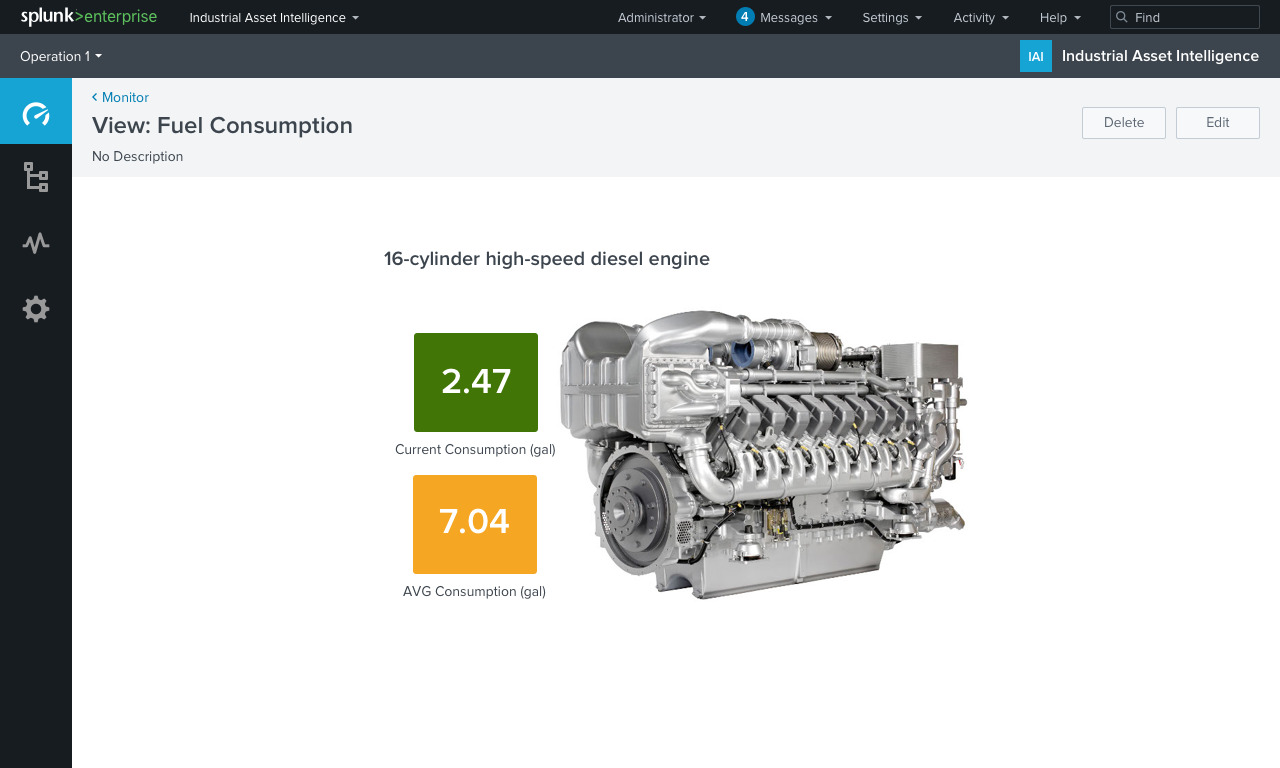This screenshot has height=768, width=1280.
Task: Click the magnifier icon in the Find box
Action: (1121, 17)
